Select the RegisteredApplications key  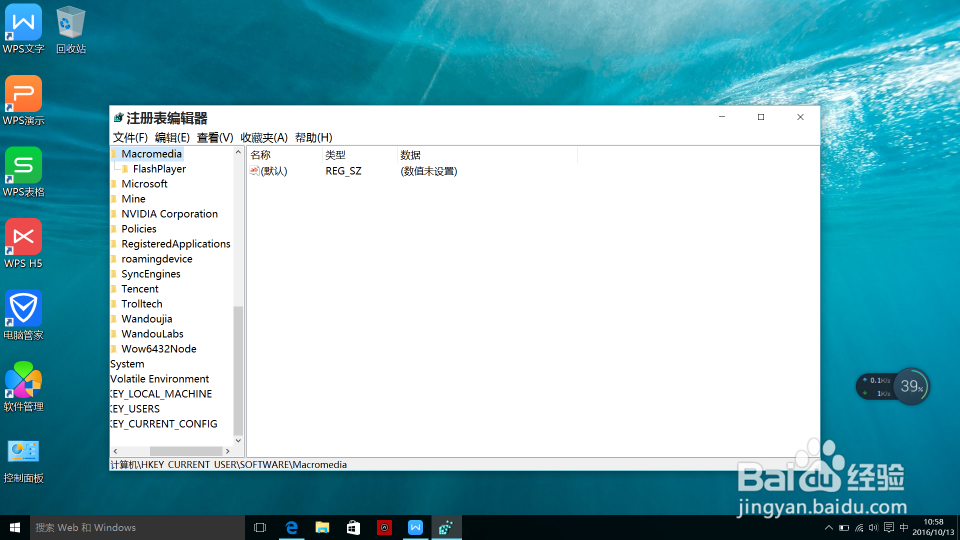click(176, 244)
